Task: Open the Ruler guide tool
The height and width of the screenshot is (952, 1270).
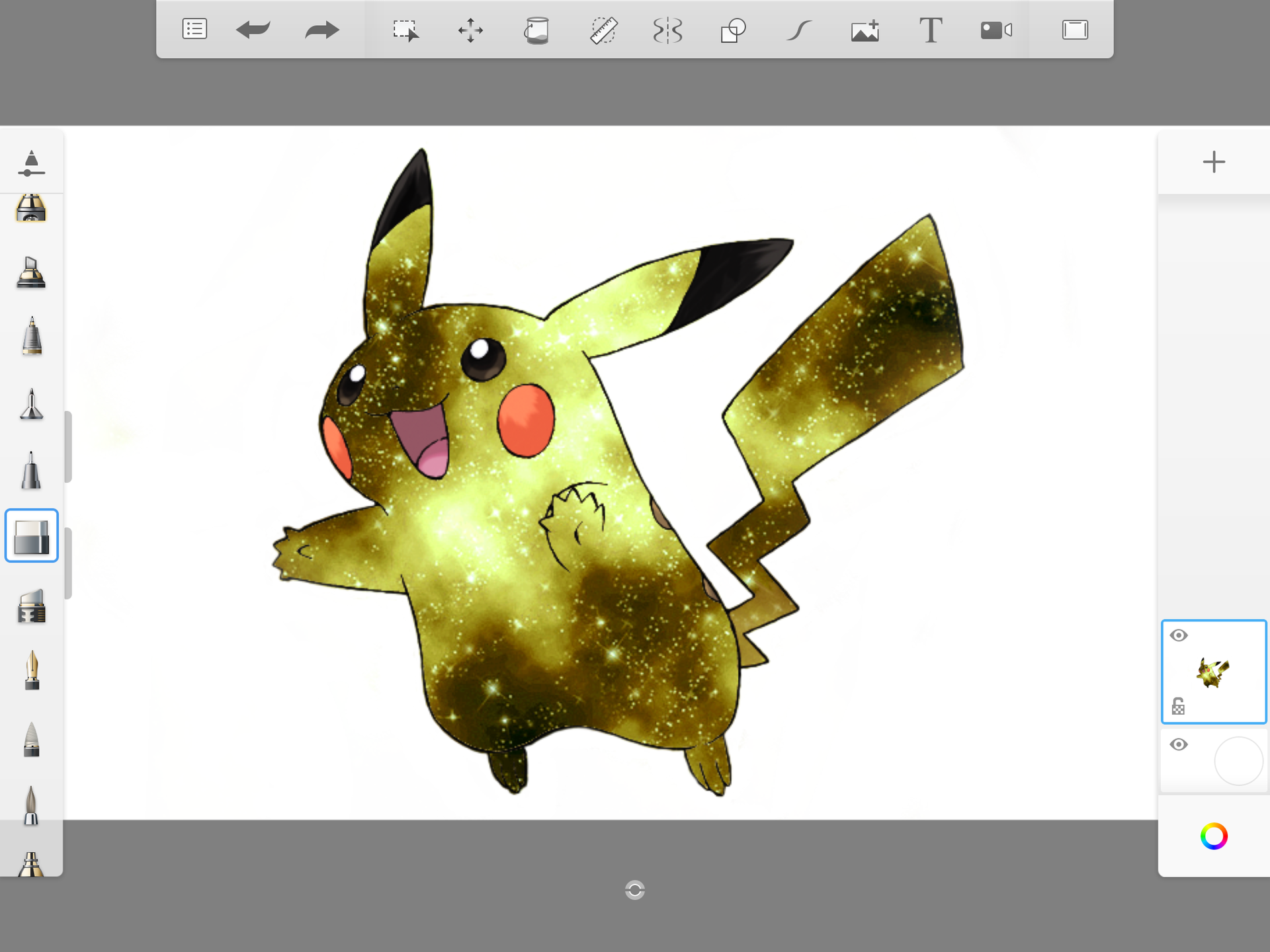Action: coord(603,30)
